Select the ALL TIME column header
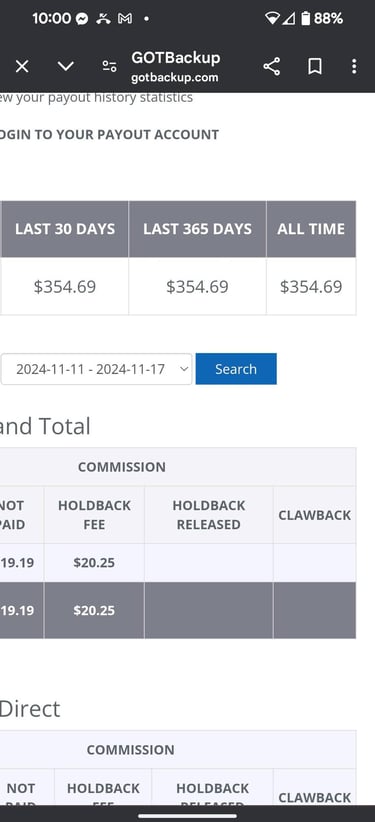This screenshot has width=375, height=822. (311, 229)
